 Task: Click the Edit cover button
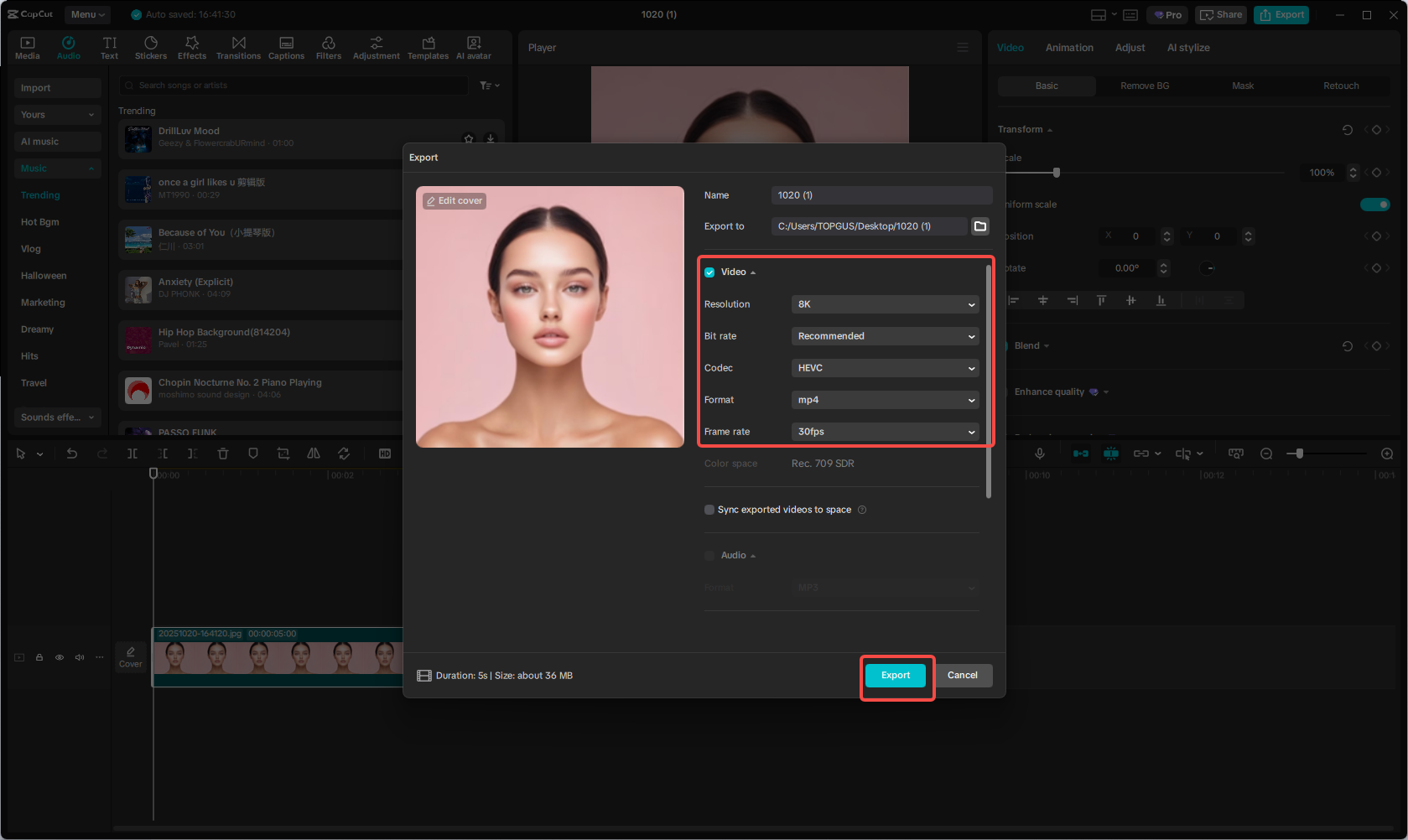(455, 201)
